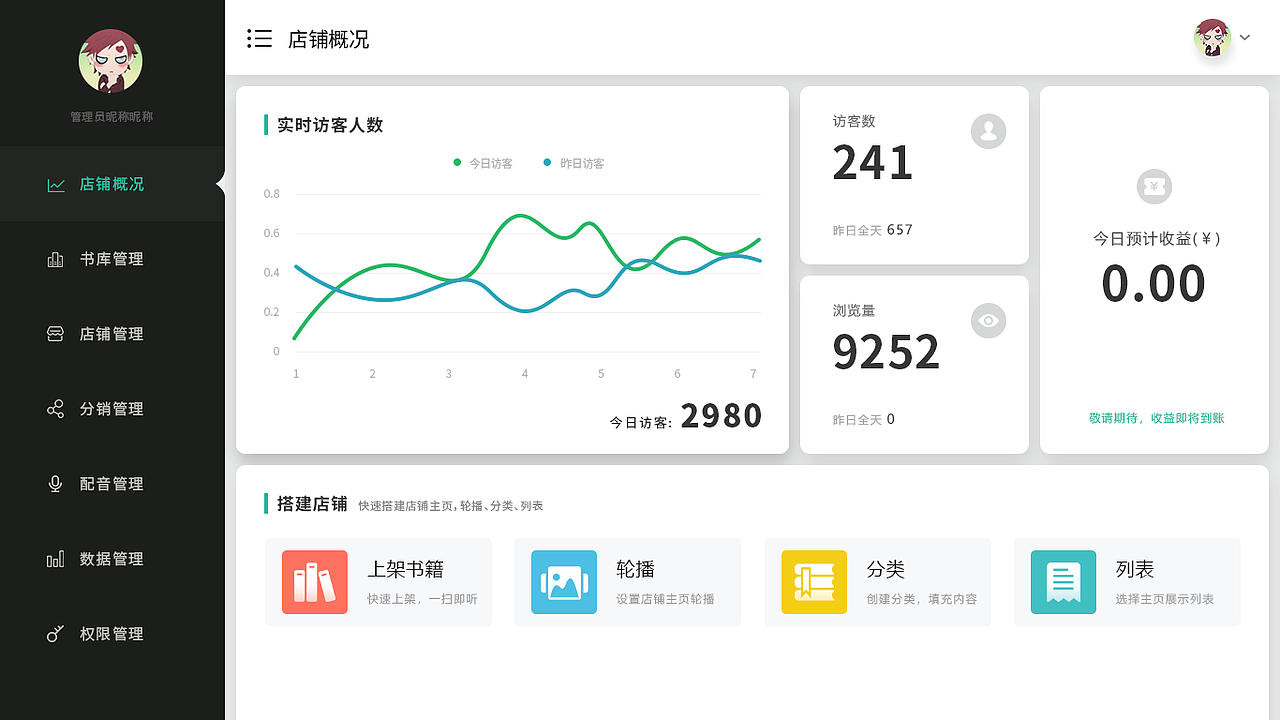Click the 浏览量 value 9252
1280x720 pixels.
coord(886,352)
